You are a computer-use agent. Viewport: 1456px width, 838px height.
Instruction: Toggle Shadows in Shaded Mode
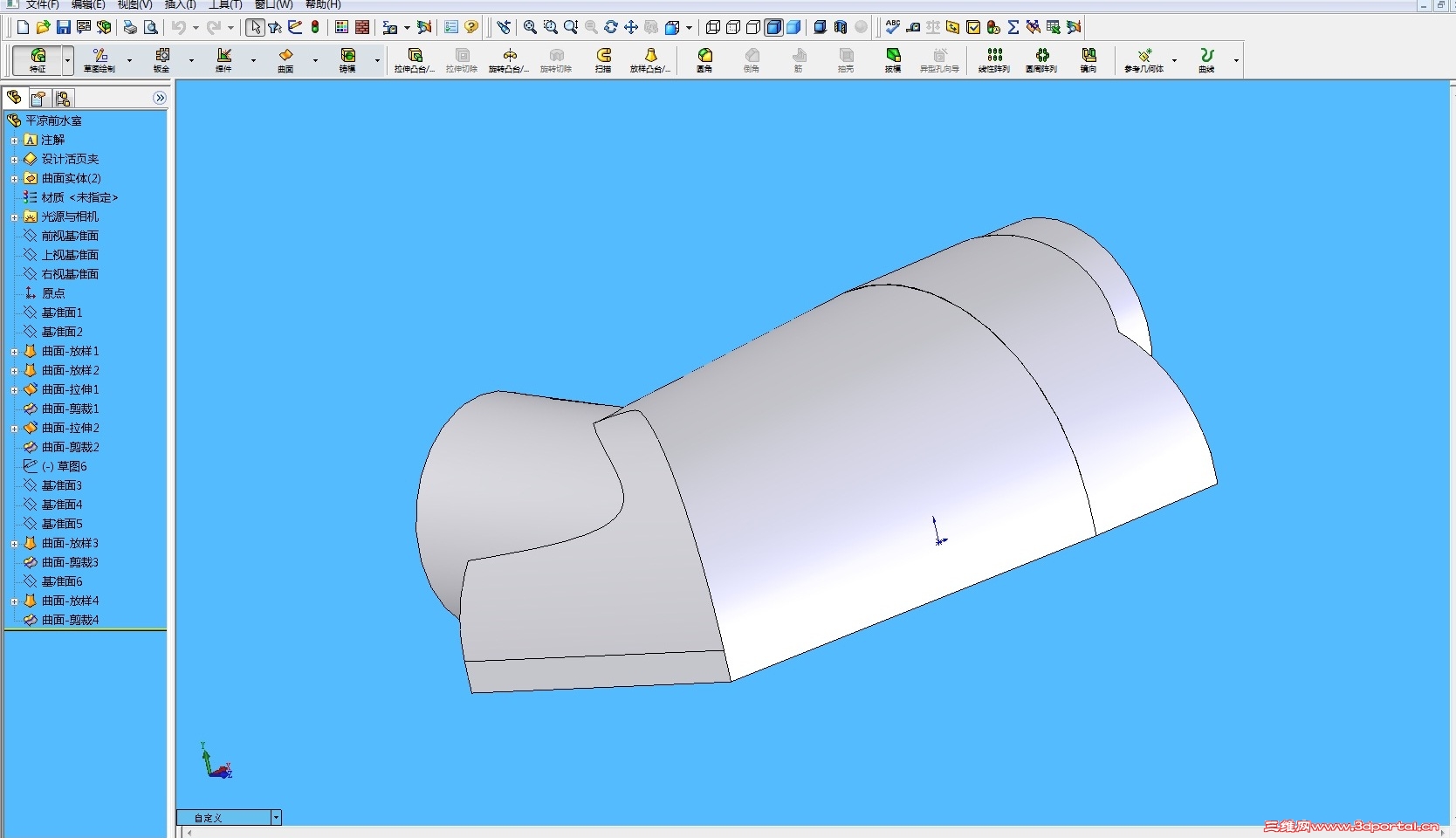[821, 28]
